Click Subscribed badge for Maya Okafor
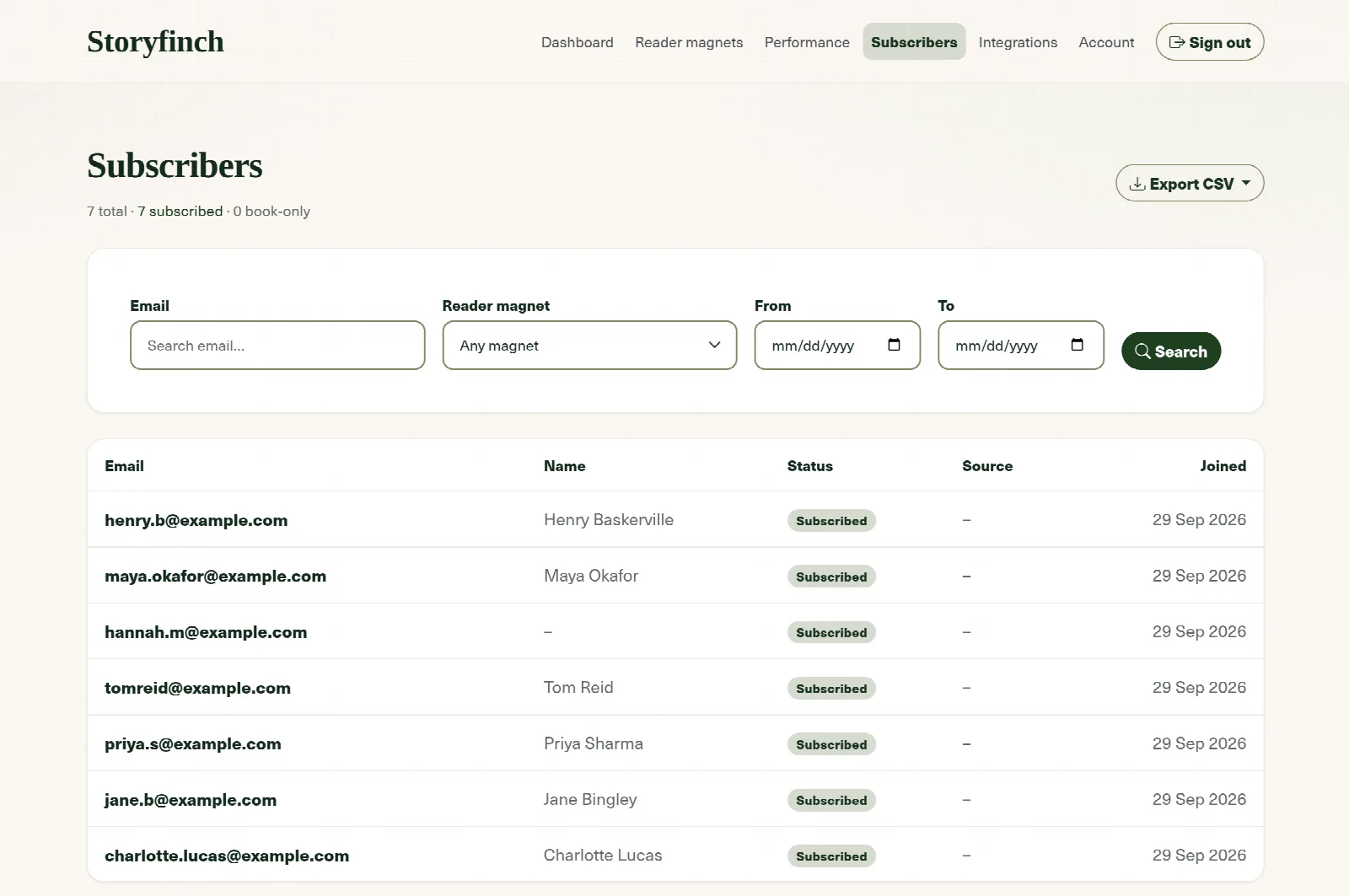Image resolution: width=1349 pixels, height=896 pixels. click(831, 577)
